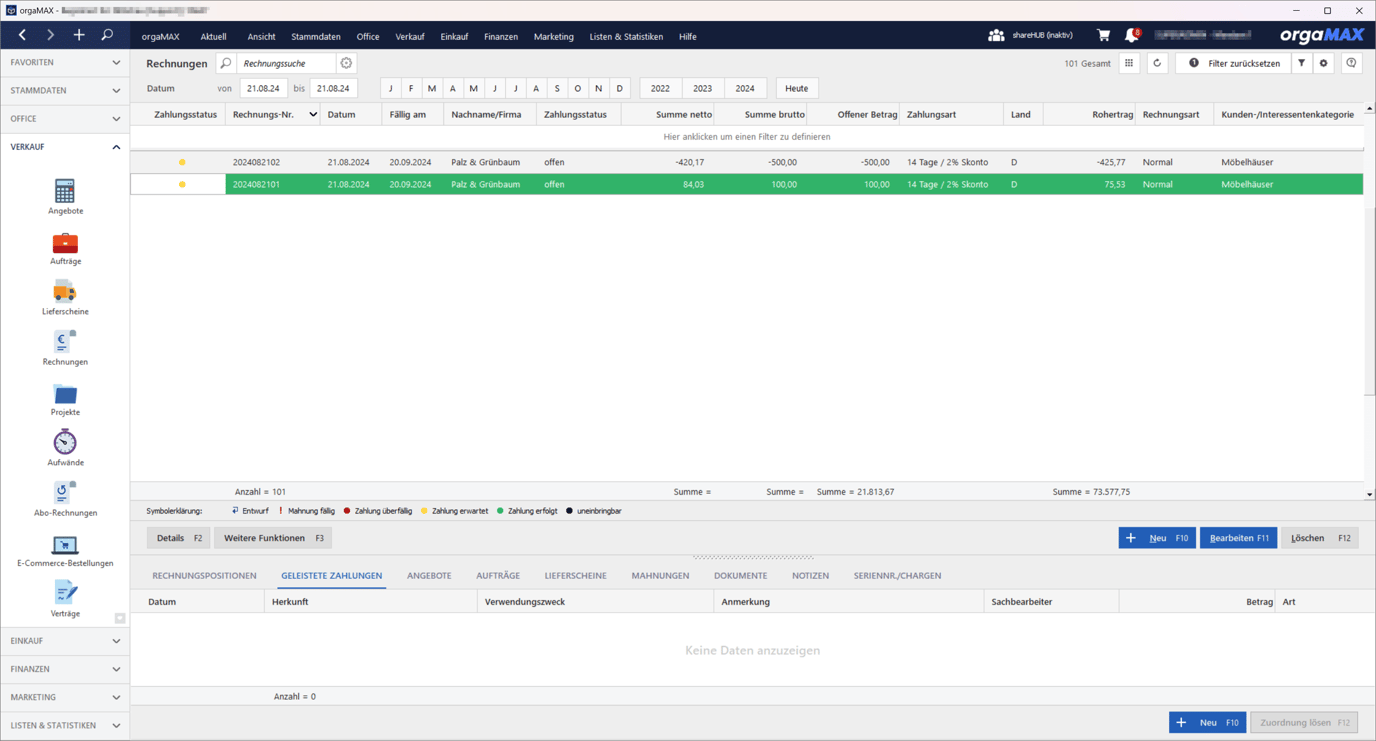Open Aufwände stopwatch icon

(65, 443)
